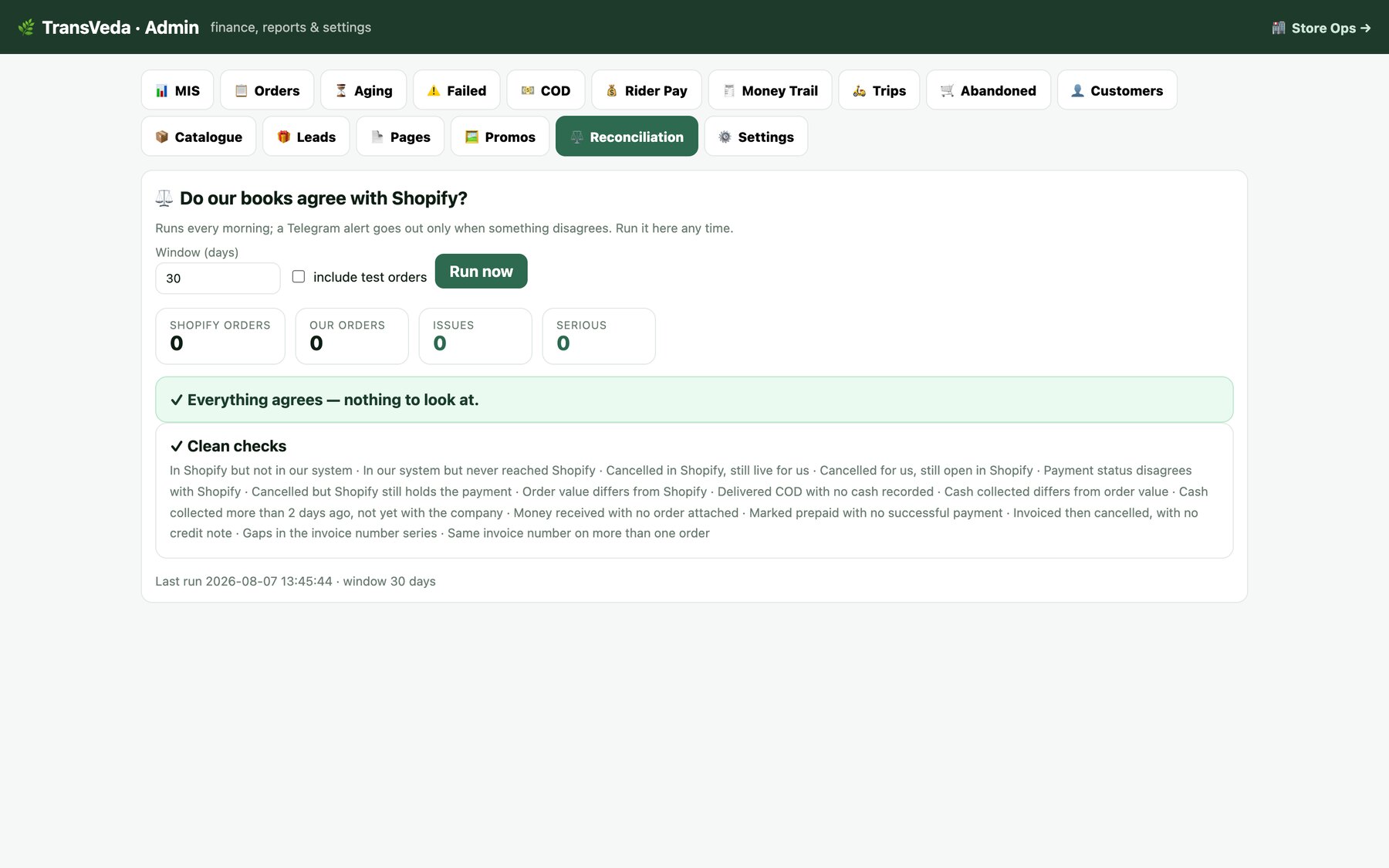Click the "TransVeda · Admin" title text
The width and height of the screenshot is (1389, 868).
(120, 27)
